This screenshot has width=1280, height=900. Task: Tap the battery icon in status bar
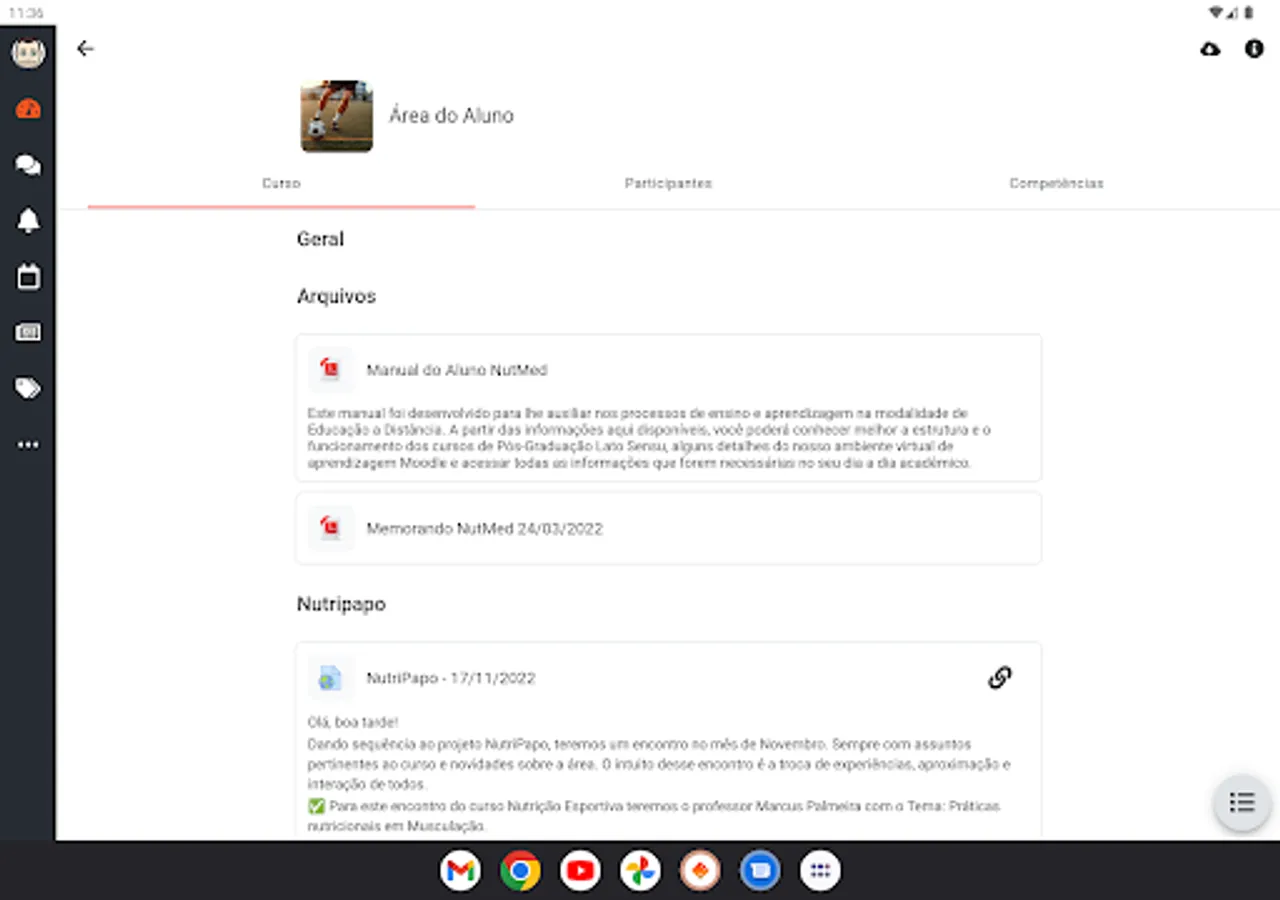(1249, 13)
